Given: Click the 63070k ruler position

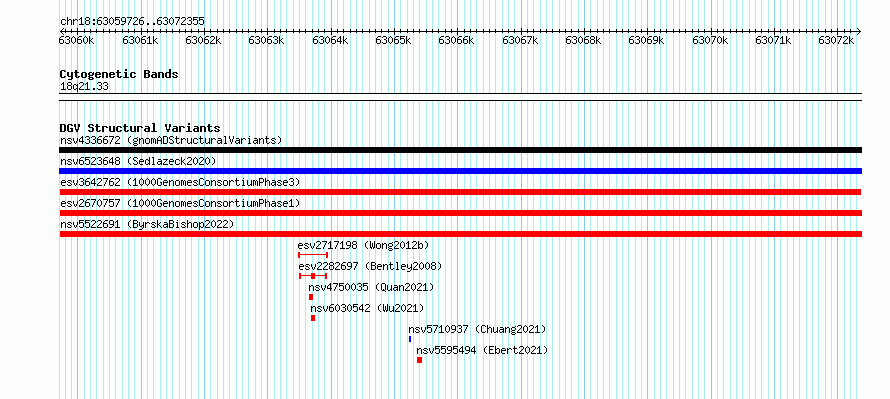Looking at the screenshot, I should coord(710,40).
